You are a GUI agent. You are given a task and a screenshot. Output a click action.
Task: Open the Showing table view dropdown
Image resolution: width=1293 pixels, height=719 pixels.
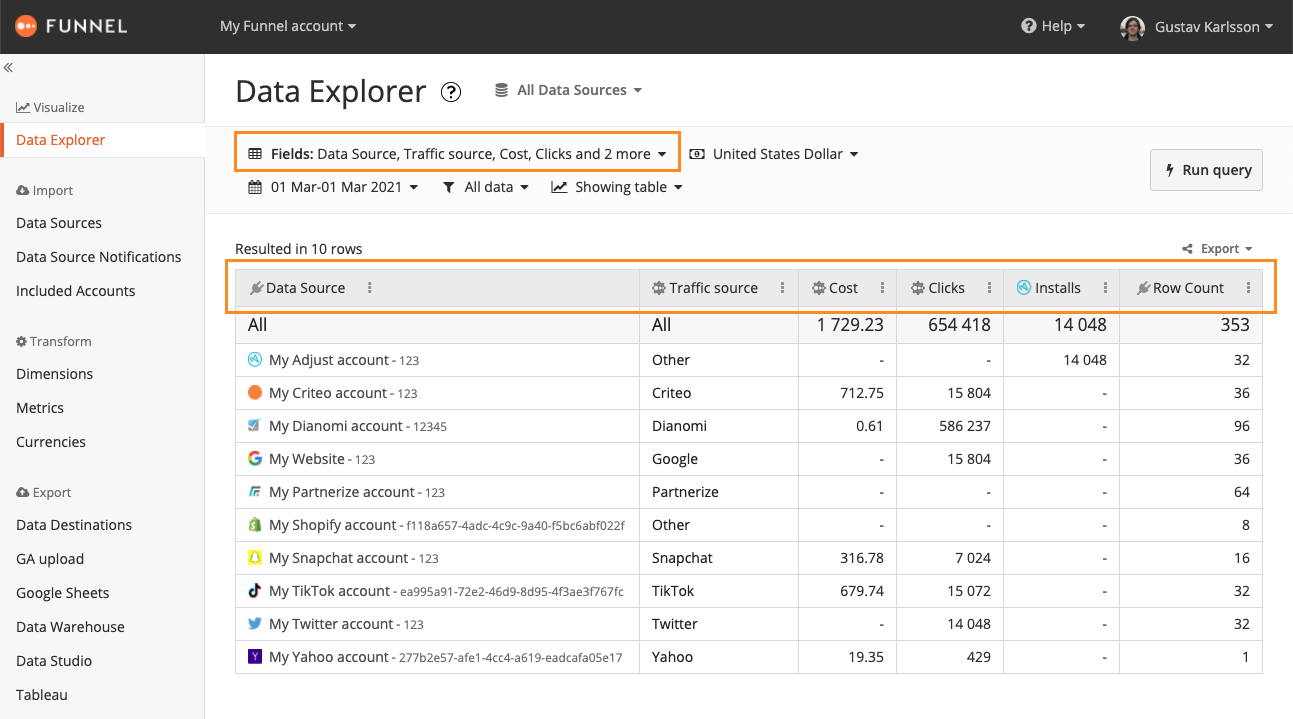click(617, 187)
